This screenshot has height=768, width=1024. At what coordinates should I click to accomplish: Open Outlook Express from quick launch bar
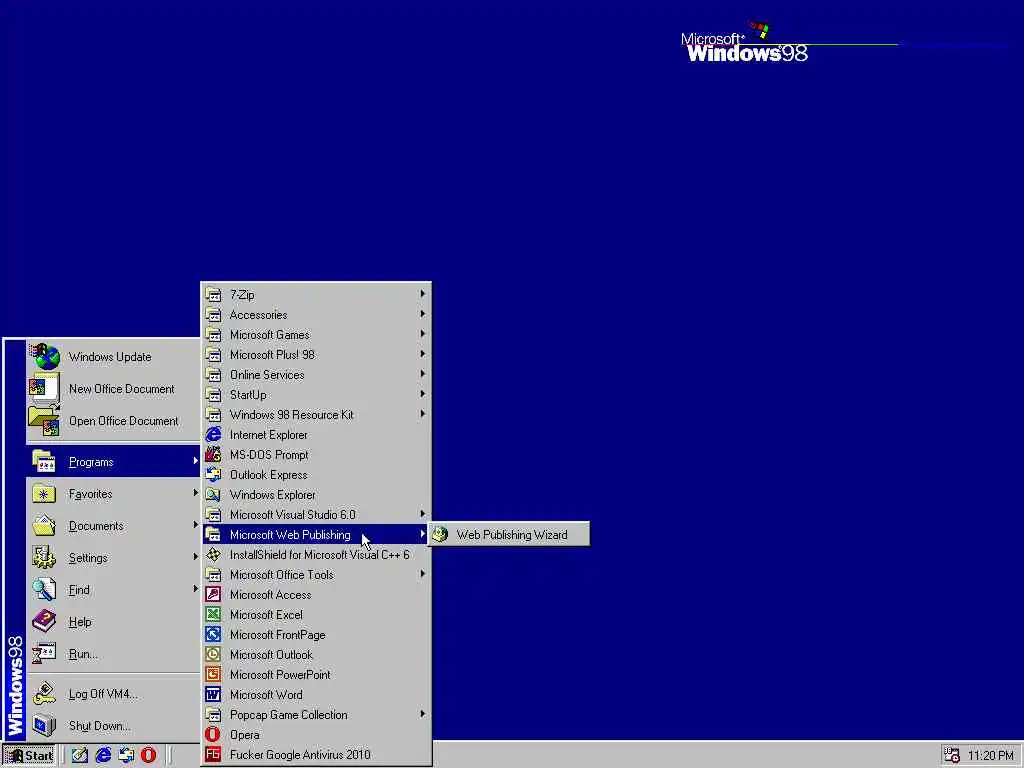[126, 756]
